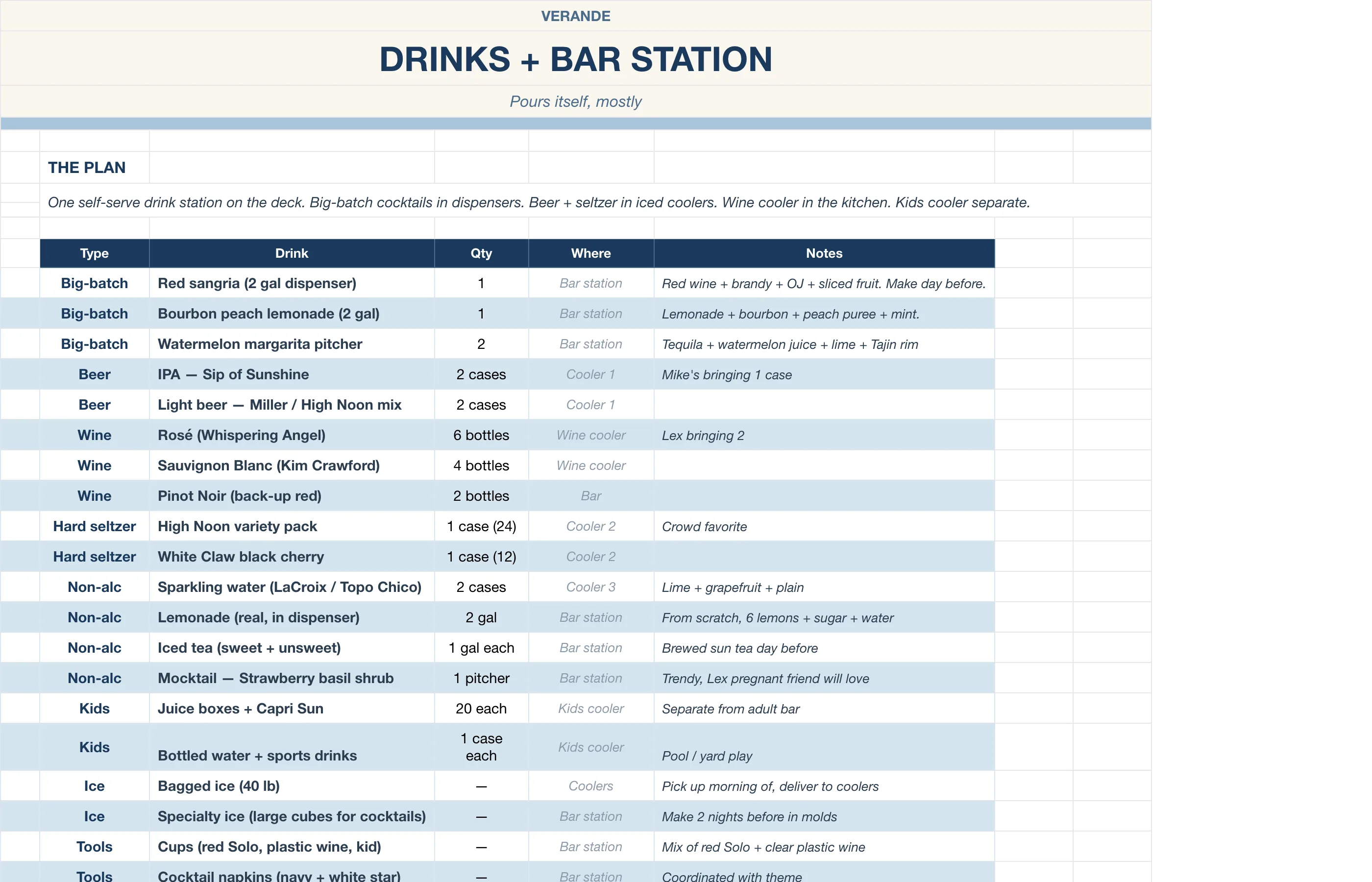
Task: Click the Mocktail — Strawberry basil shrub cell
Action: (292, 678)
